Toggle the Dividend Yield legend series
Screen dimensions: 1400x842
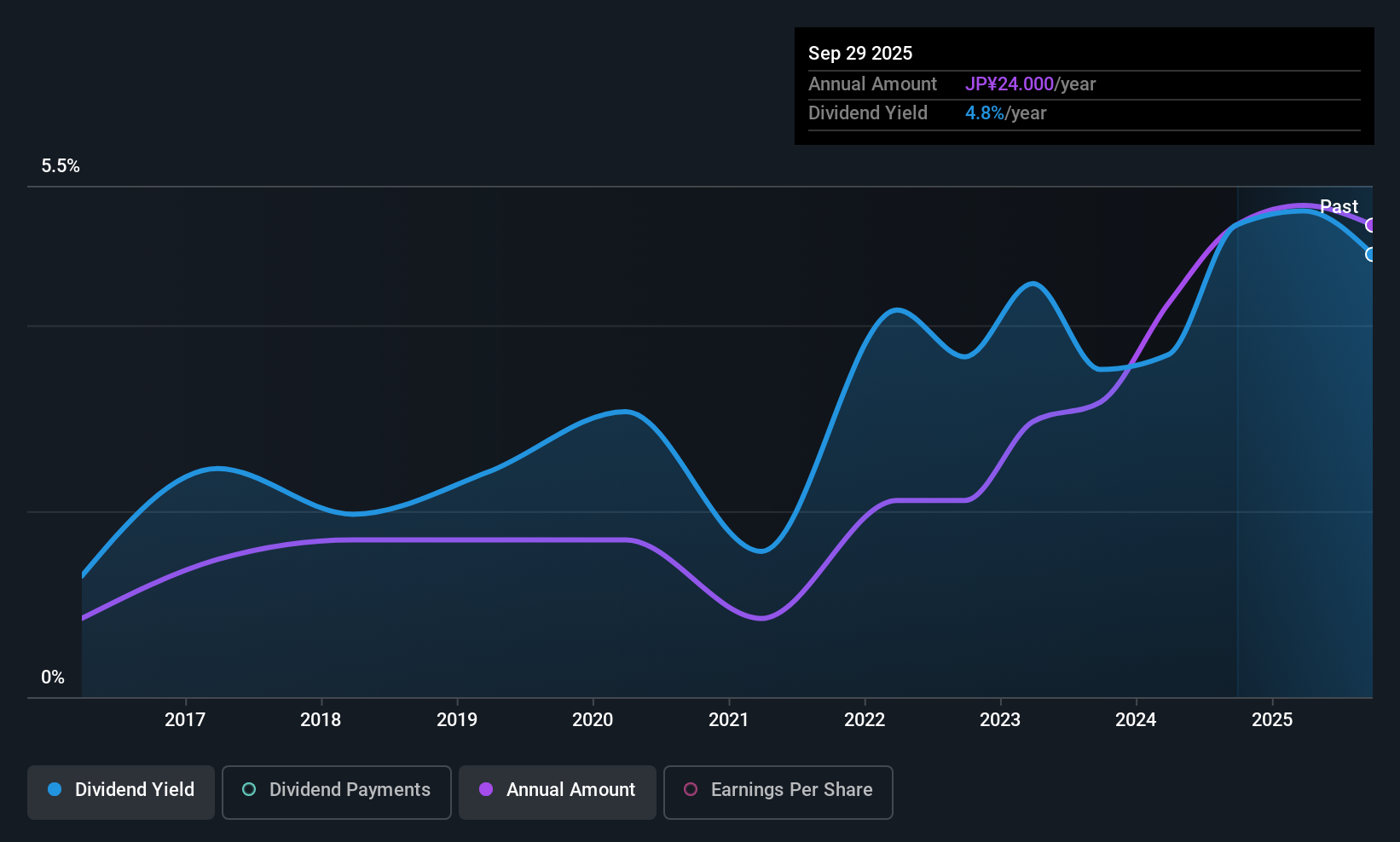click(x=121, y=790)
